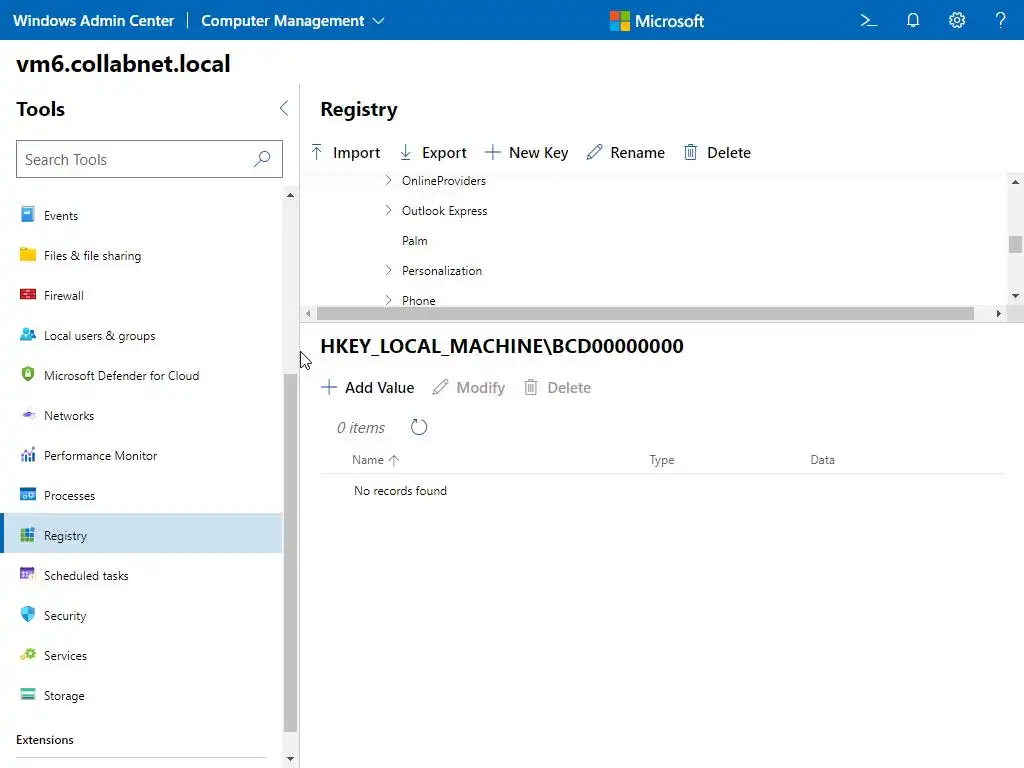
Task: Add Value to the key
Action: pyautogui.click(x=368, y=387)
